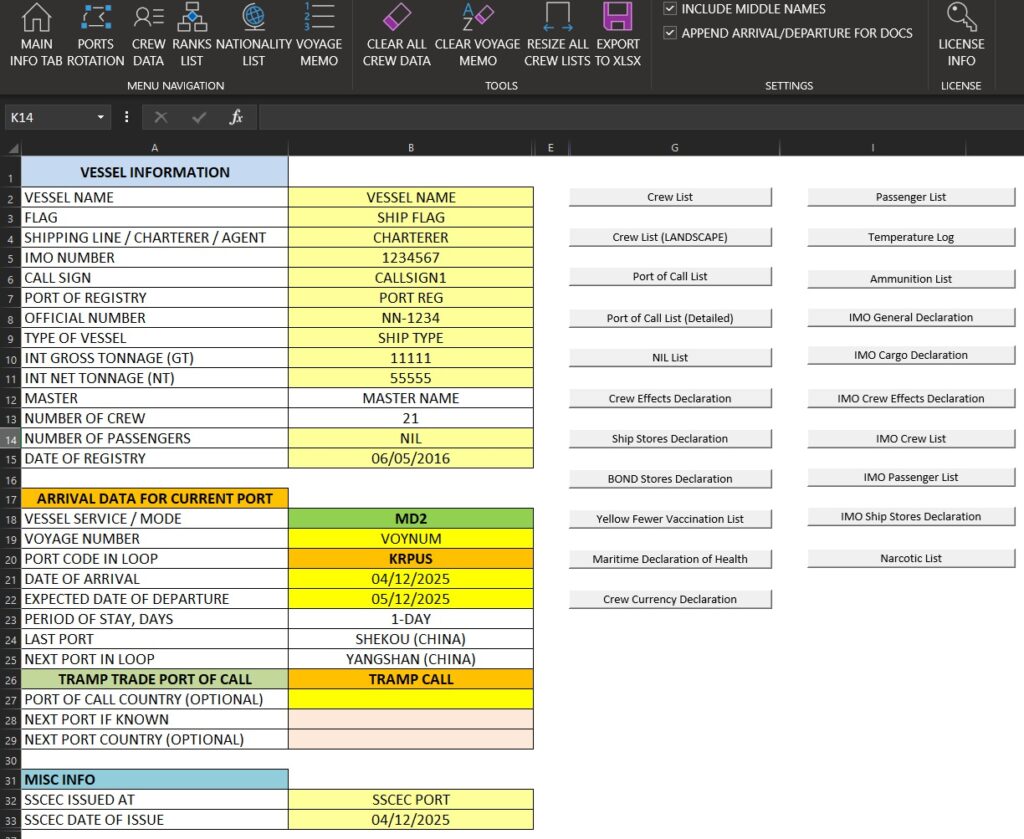Click the Insert Function fx button
The image size is (1024, 839).
coord(236,118)
